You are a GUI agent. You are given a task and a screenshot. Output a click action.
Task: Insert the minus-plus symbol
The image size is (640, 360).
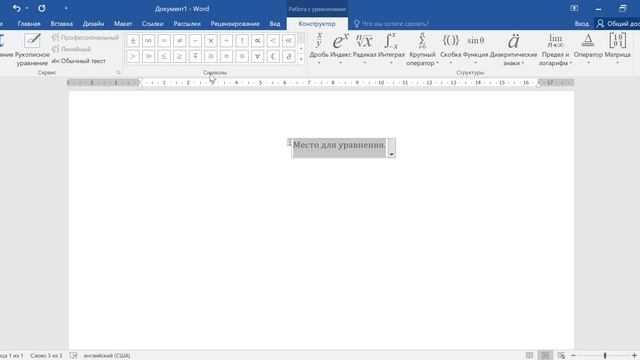click(195, 56)
